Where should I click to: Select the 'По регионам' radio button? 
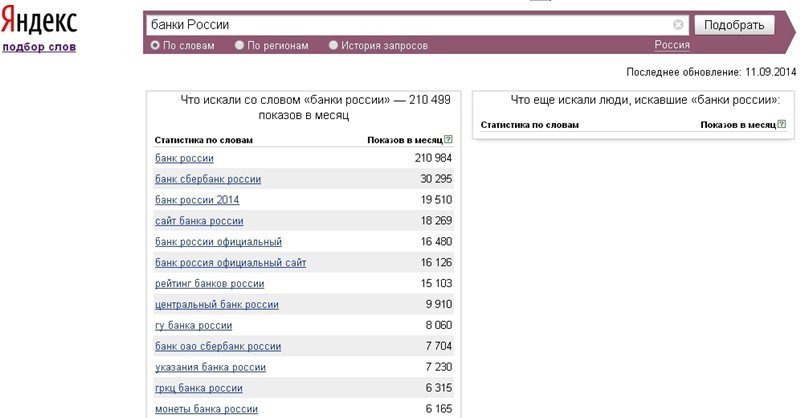pos(239,45)
